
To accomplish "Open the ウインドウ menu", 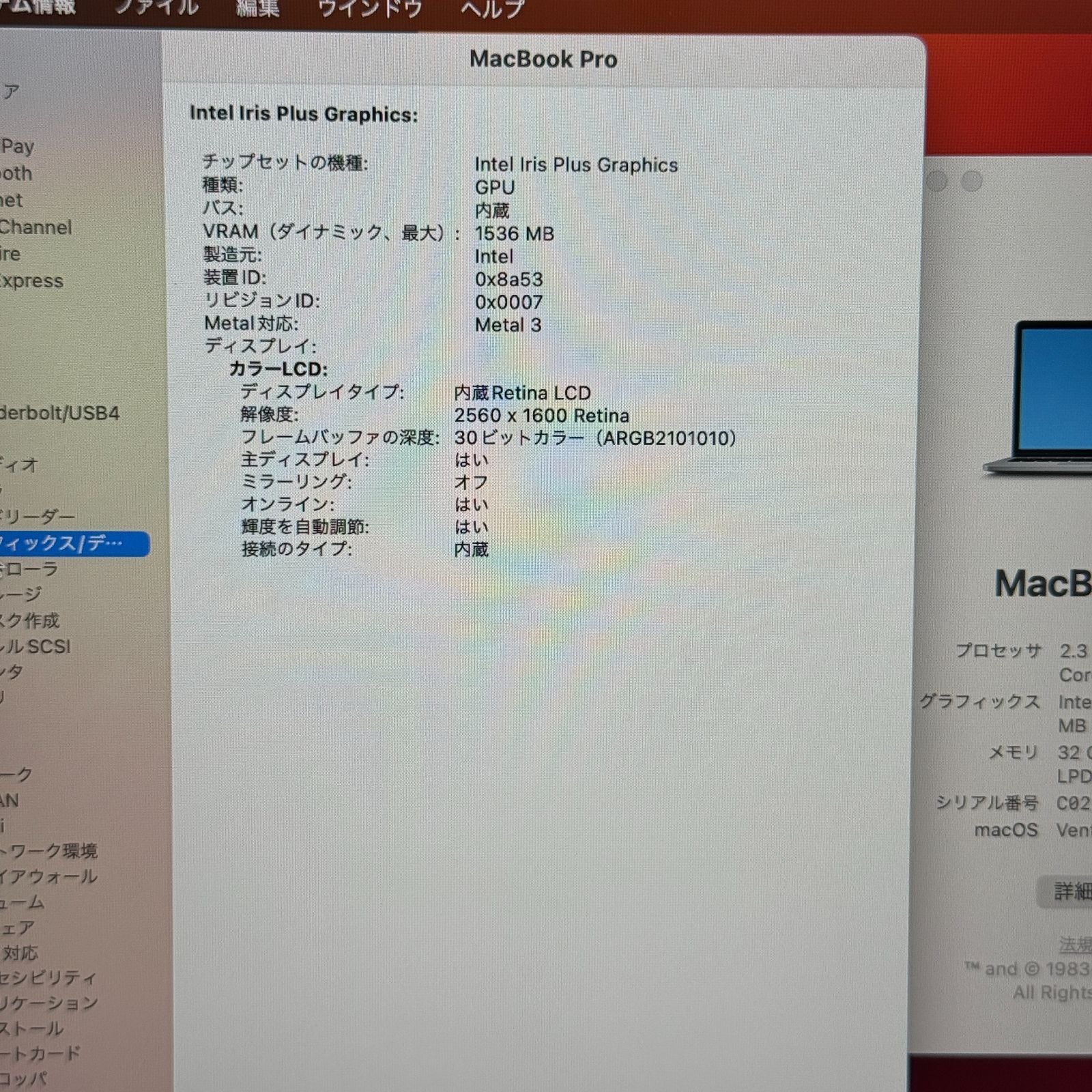I will coord(371,8).
